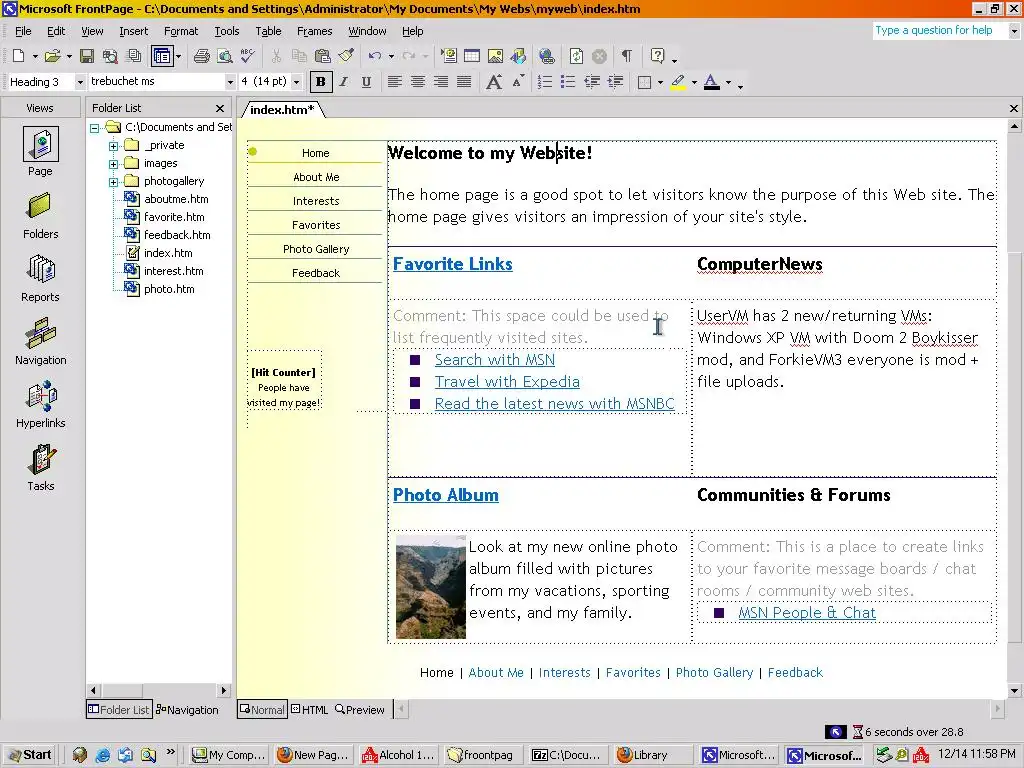The height and width of the screenshot is (768, 1024).
Task: Expand the images folder
Action: tap(114, 164)
